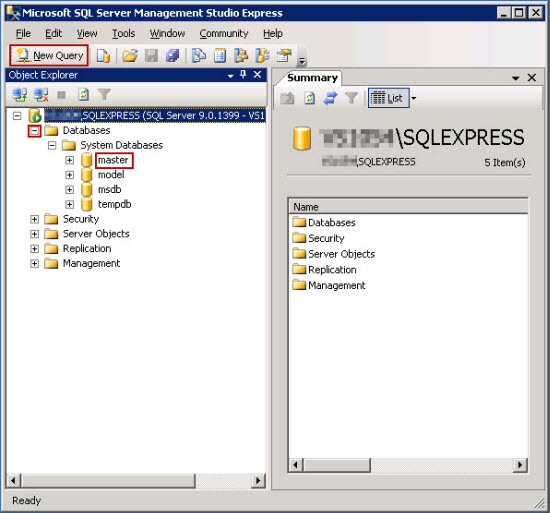Image resolution: width=550 pixels, height=513 pixels.
Task: Click the New File document icon
Action: coord(103,56)
